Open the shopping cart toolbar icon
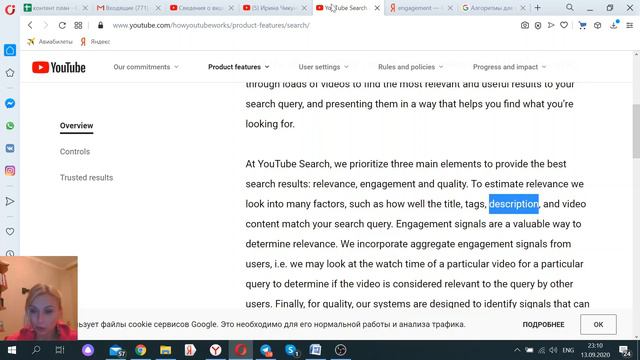The image size is (640, 360). coord(582,25)
